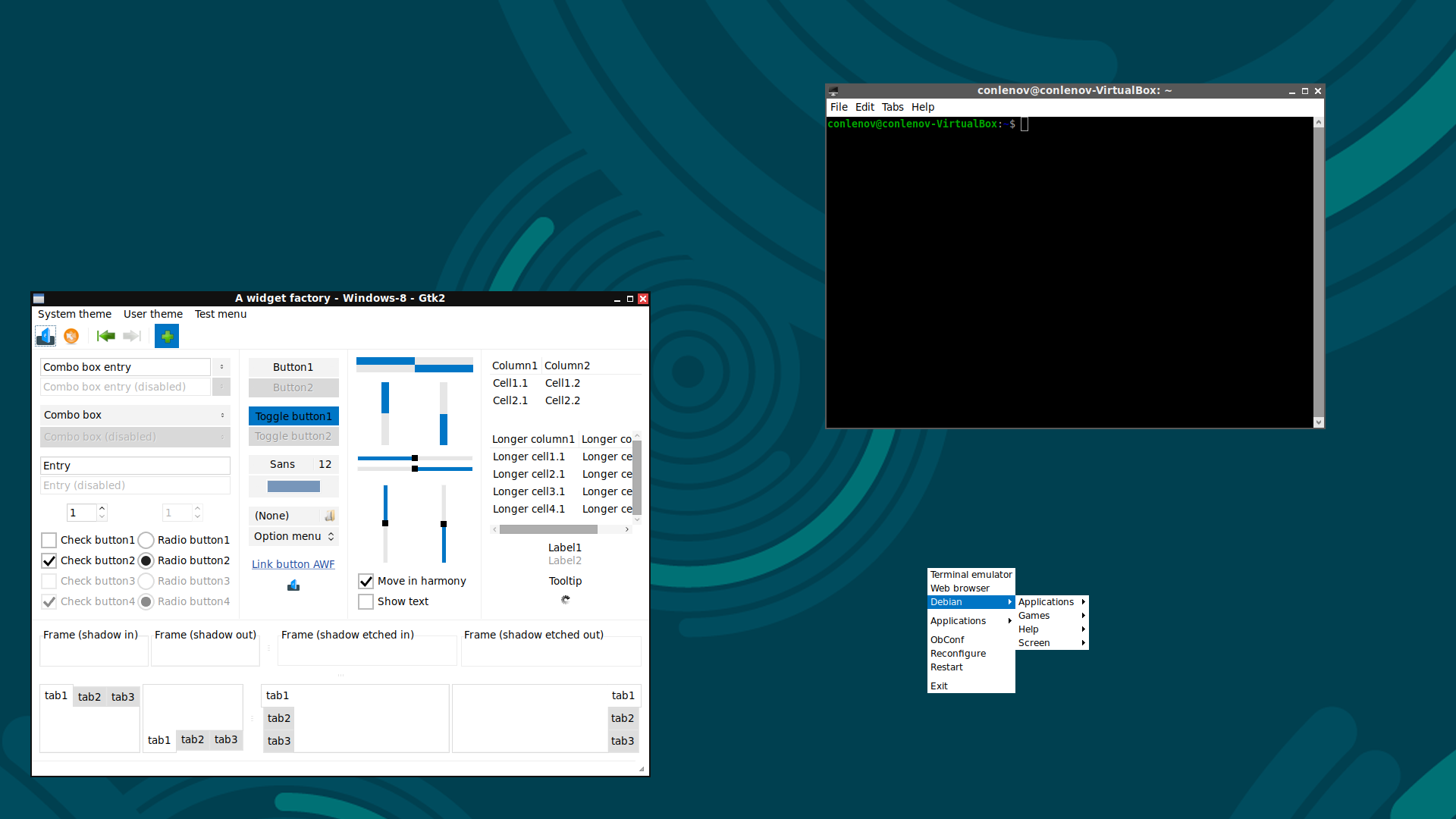Click the orange refresh icon in the toolbar

point(71,336)
